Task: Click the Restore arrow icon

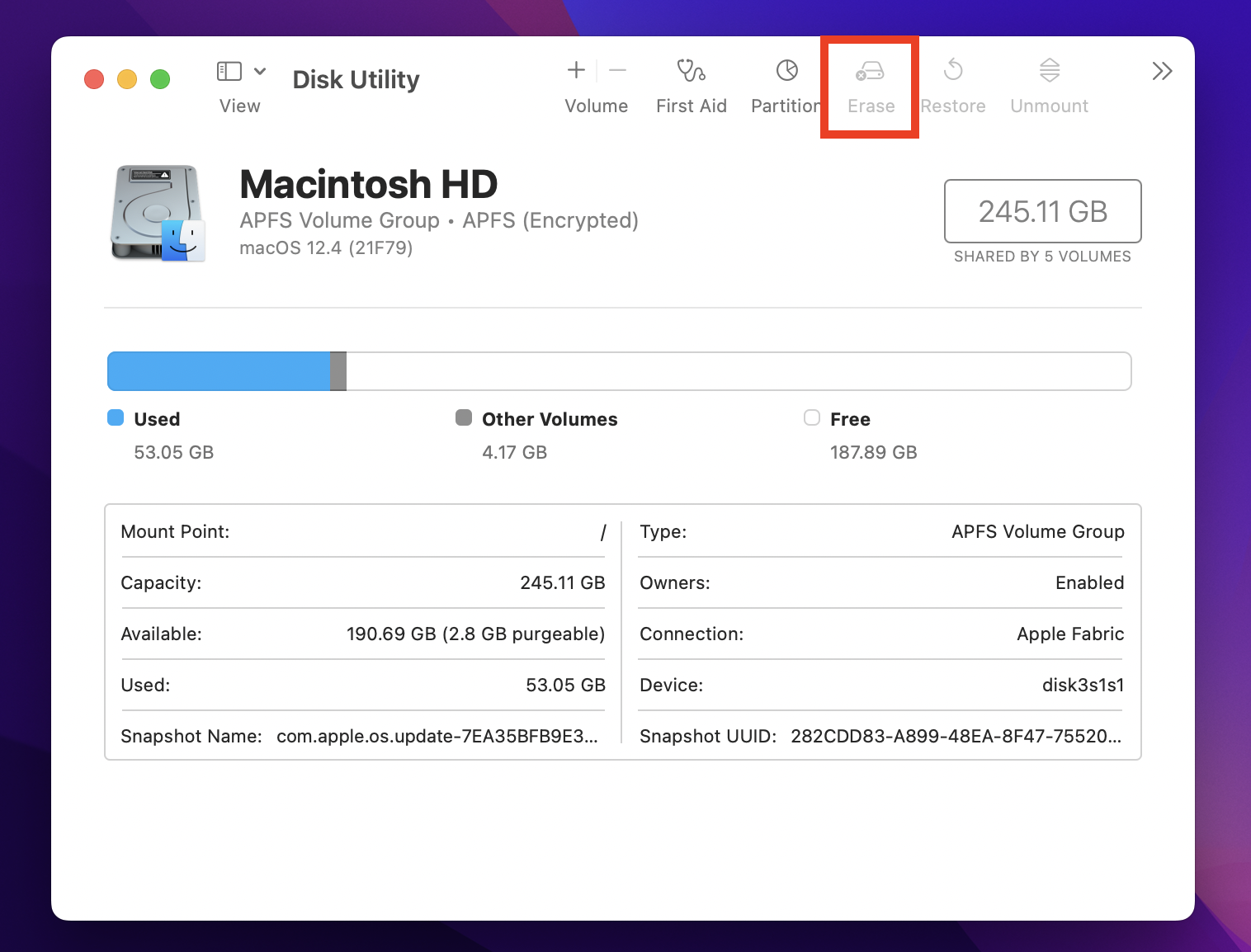Action: pos(953,70)
